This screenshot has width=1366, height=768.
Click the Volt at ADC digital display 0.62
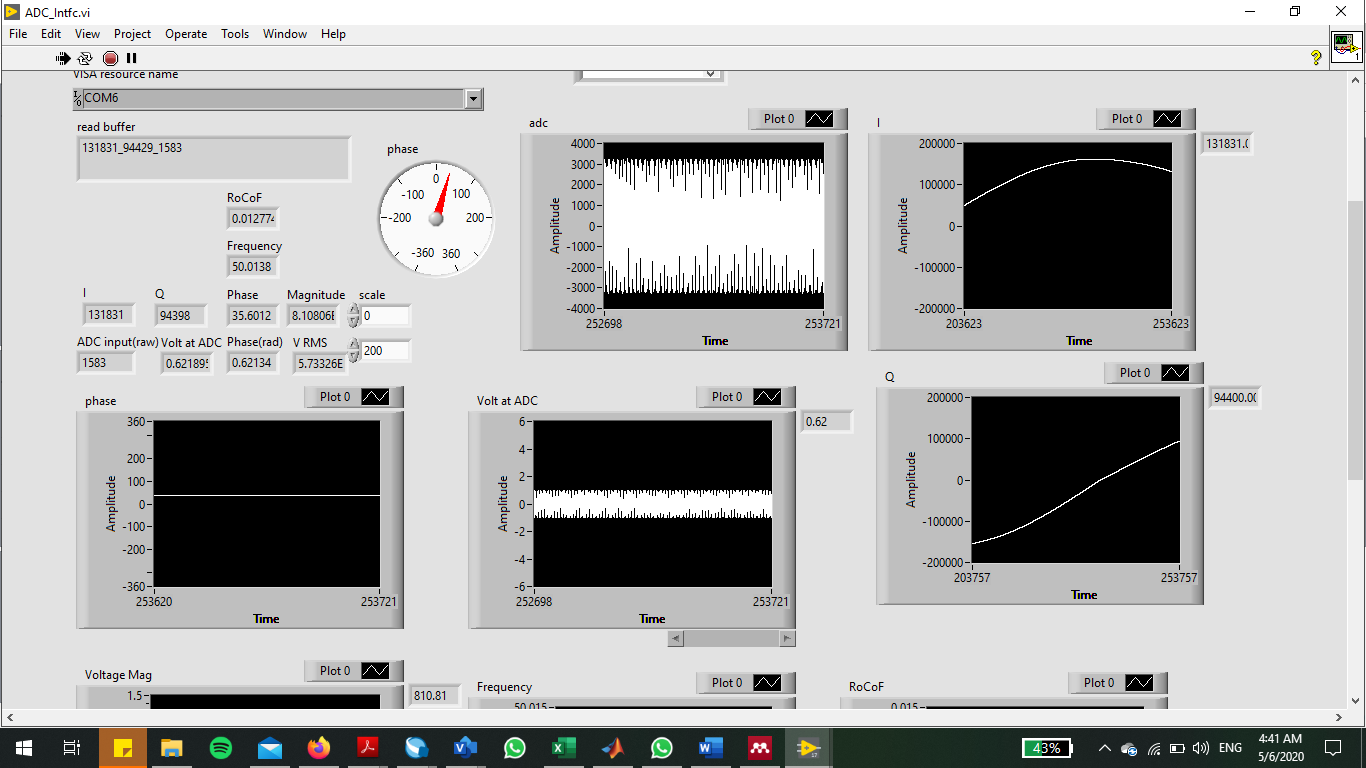click(827, 422)
